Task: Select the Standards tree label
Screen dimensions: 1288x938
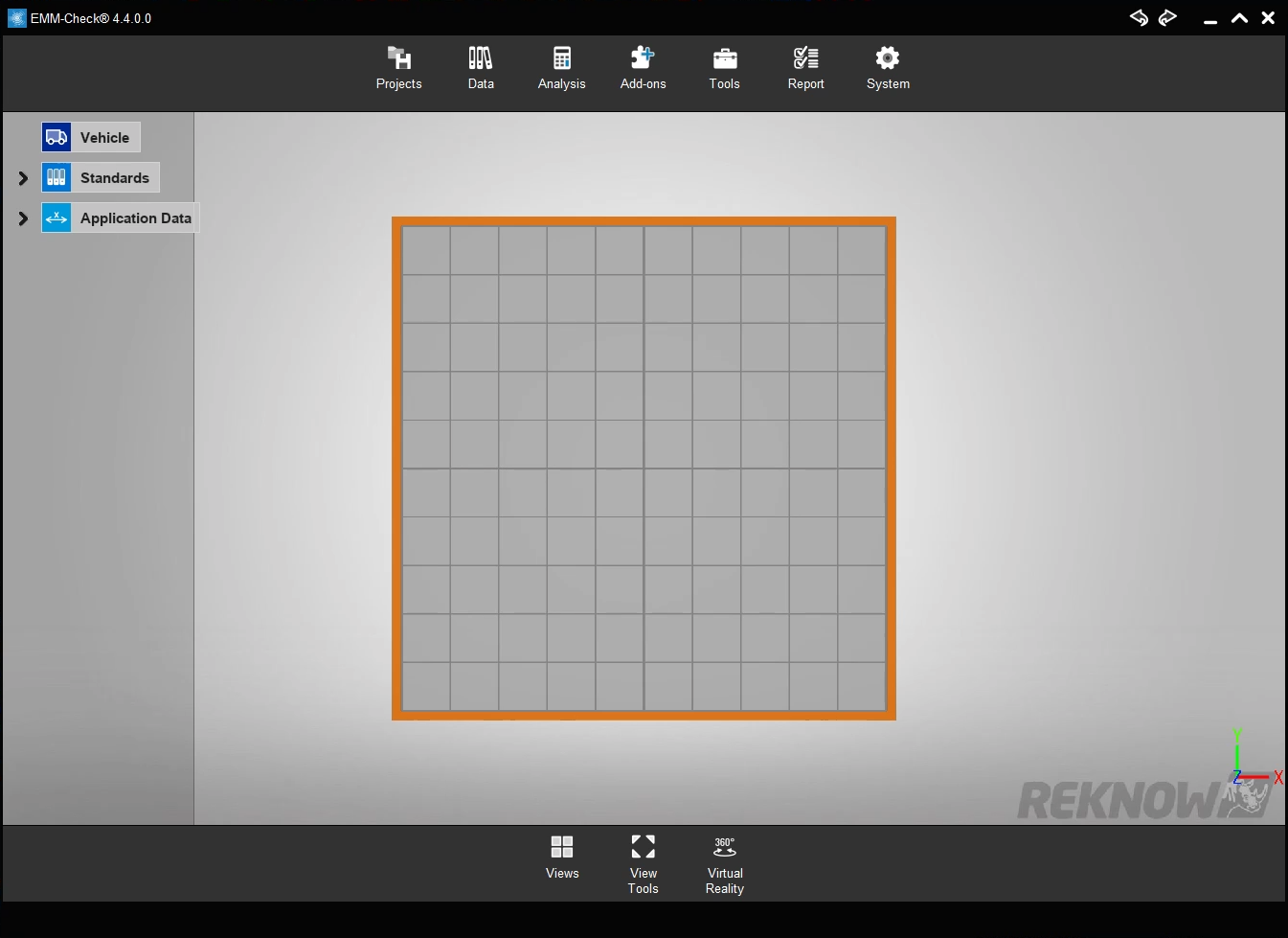Action: 115,178
